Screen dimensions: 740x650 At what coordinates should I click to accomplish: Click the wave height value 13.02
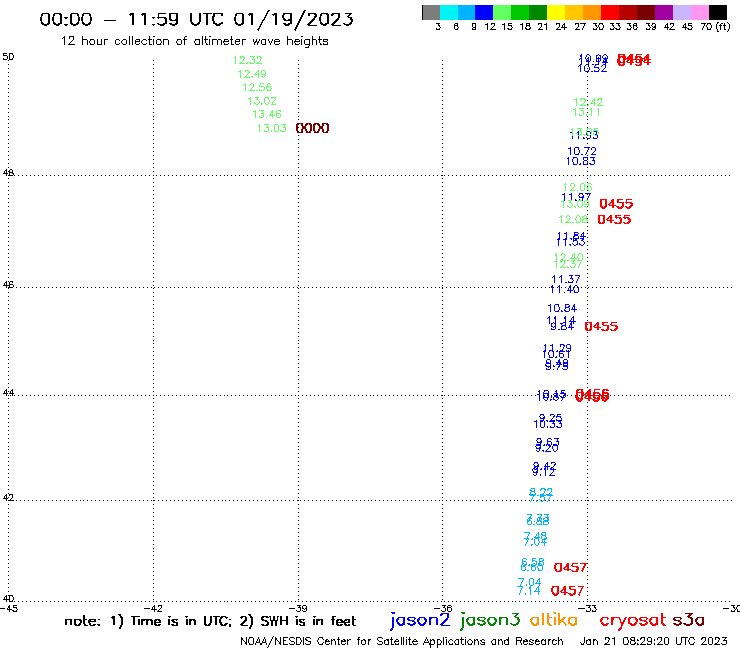click(262, 101)
